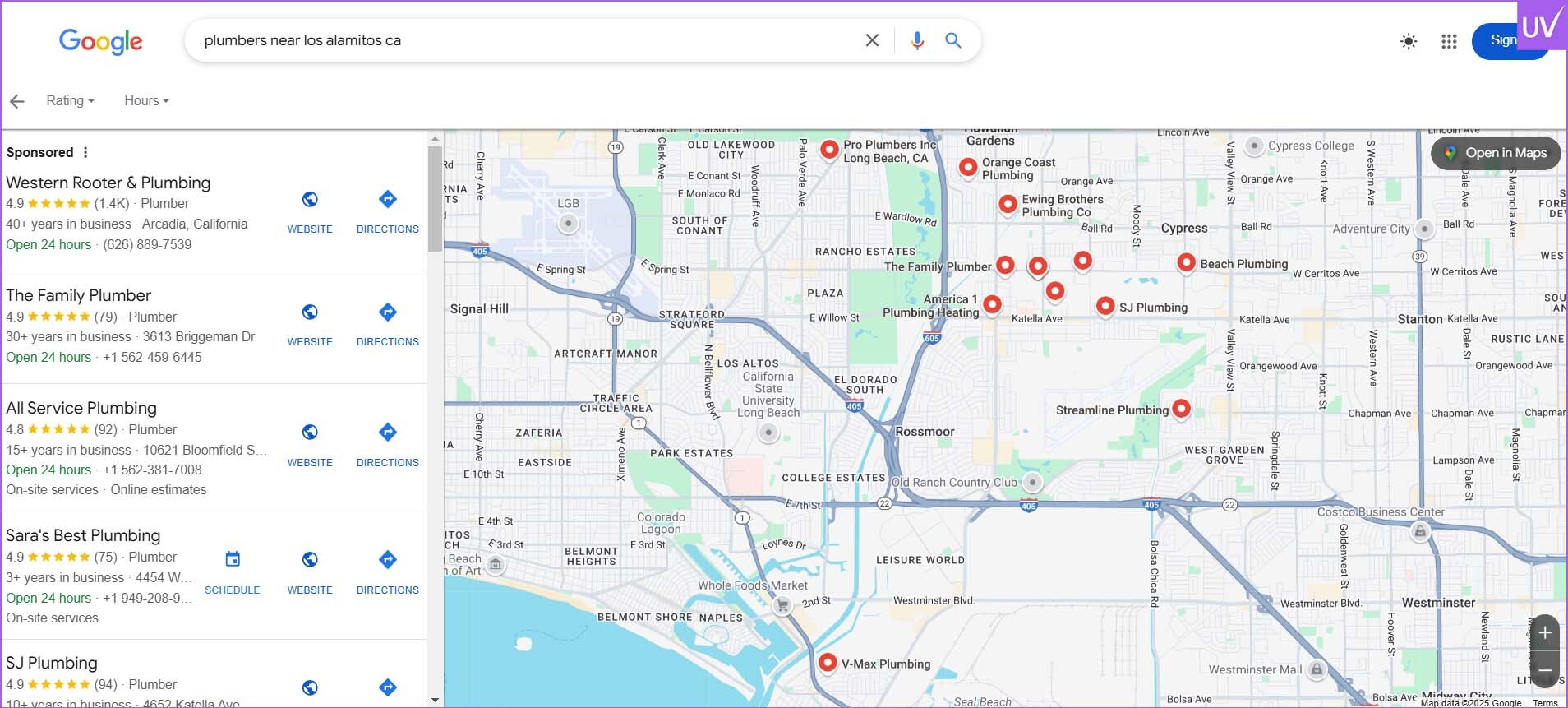The height and width of the screenshot is (708, 1568).
Task: Click the results list scrollbar thumb
Action: click(x=435, y=199)
